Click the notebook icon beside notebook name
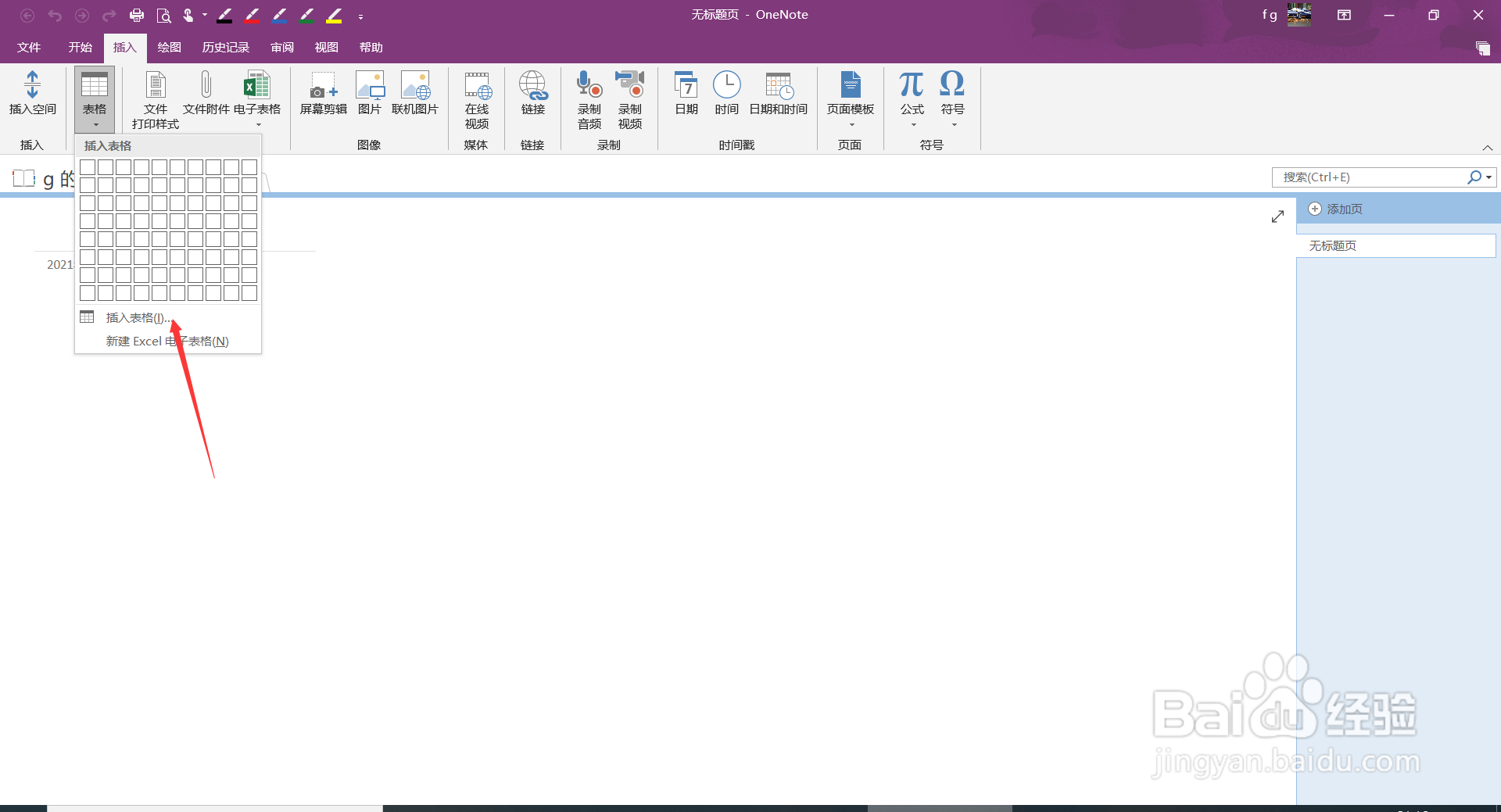1501x812 pixels. 24,178
